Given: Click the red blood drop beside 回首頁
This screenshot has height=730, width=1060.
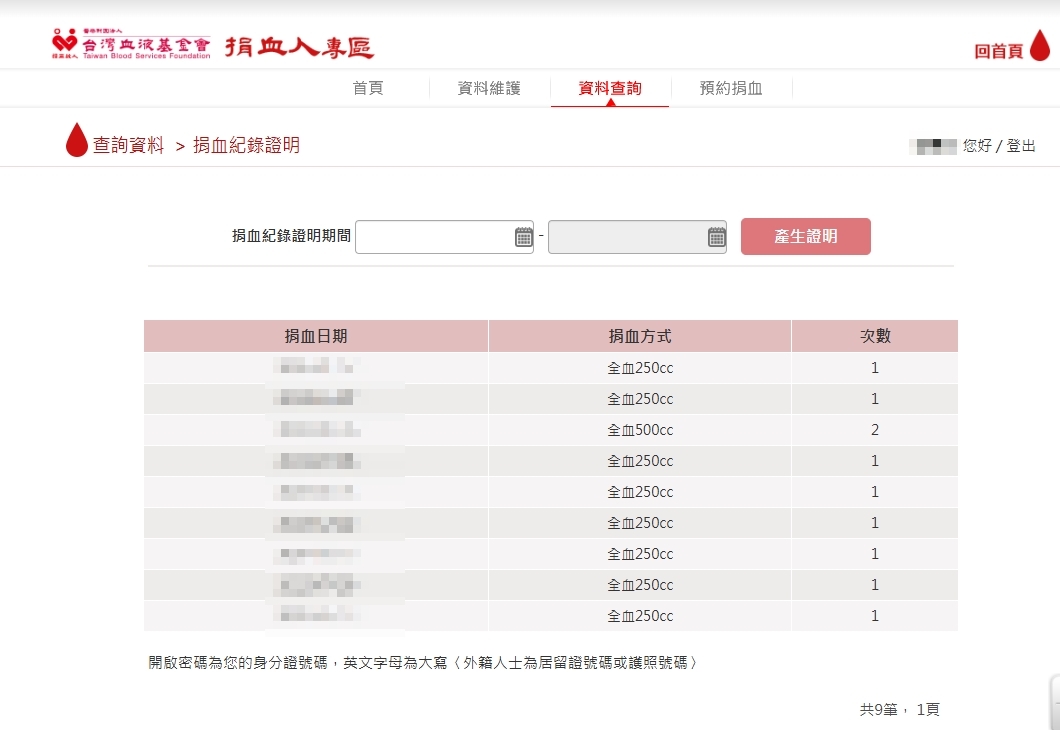Looking at the screenshot, I should point(1040,46).
